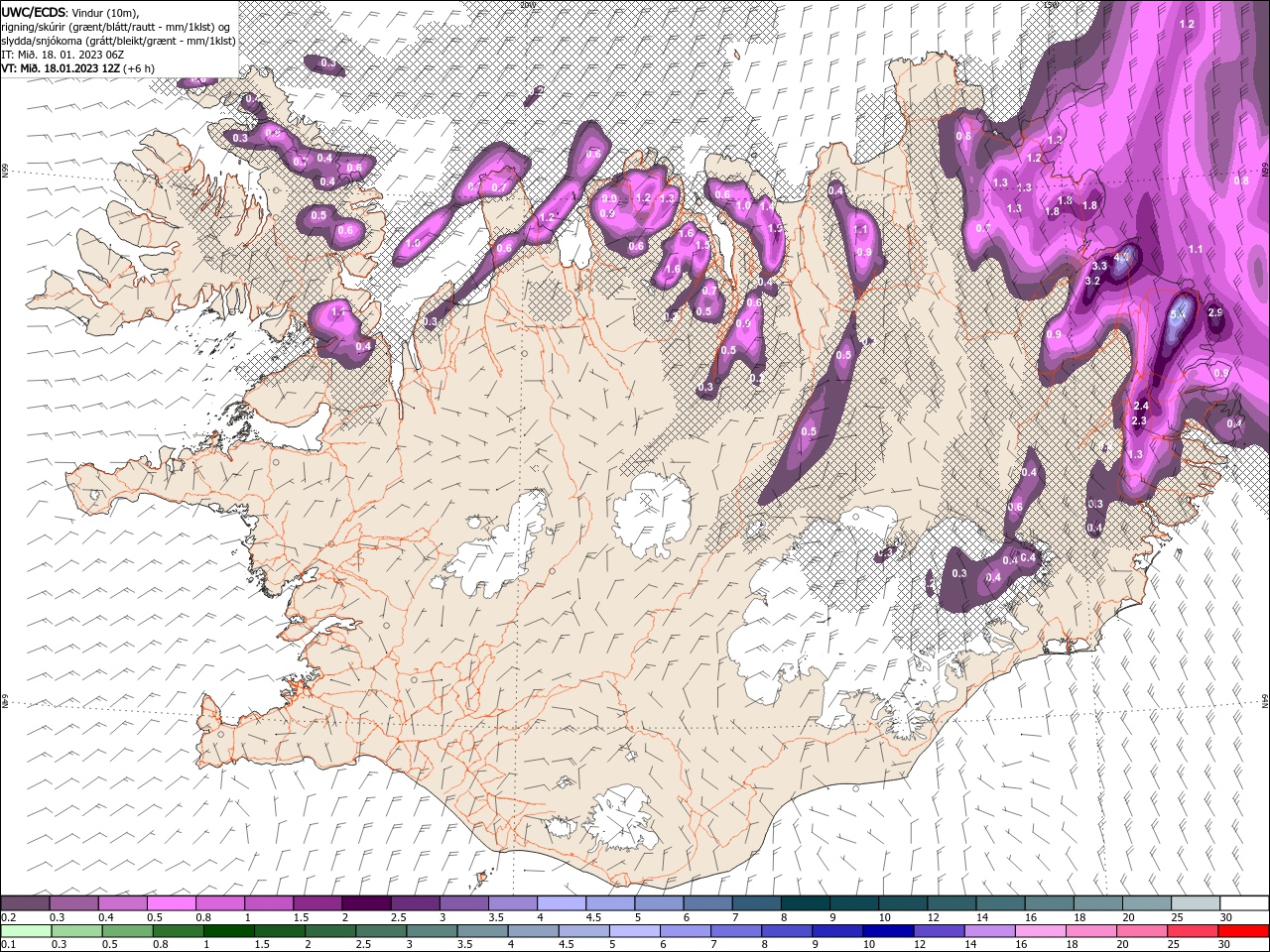Click the '18' label on the snow scale
Image resolution: width=1270 pixels, height=952 pixels.
(1079, 917)
